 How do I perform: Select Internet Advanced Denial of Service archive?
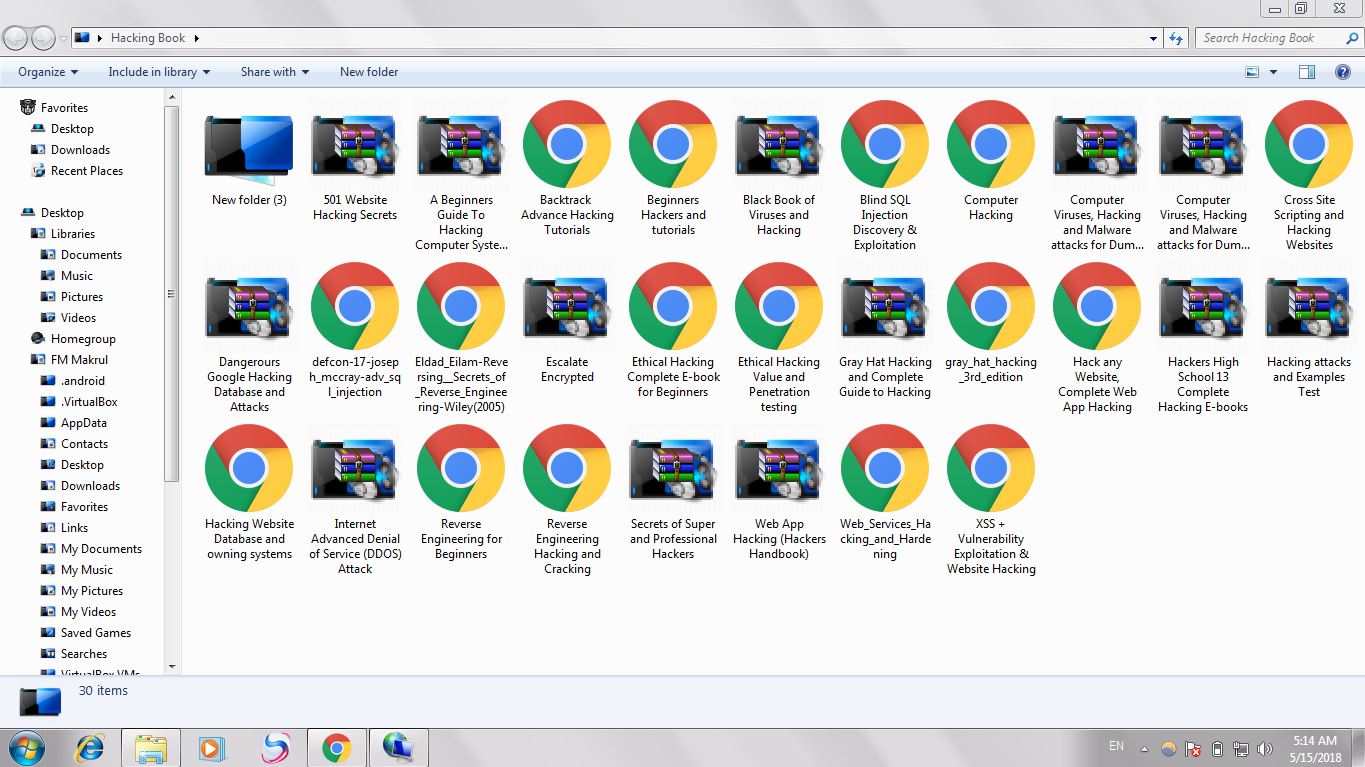(355, 500)
